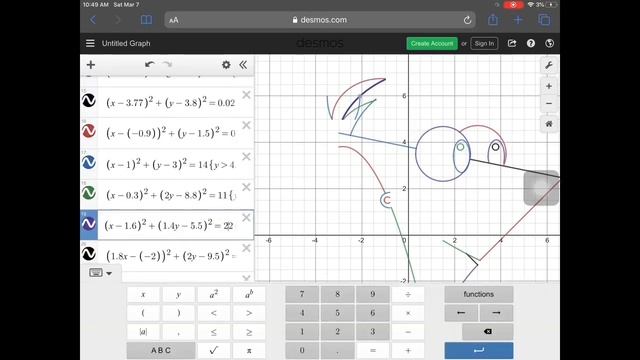Tap the greater-than-or-equal key
This screenshot has width=640, height=360.
click(249, 332)
